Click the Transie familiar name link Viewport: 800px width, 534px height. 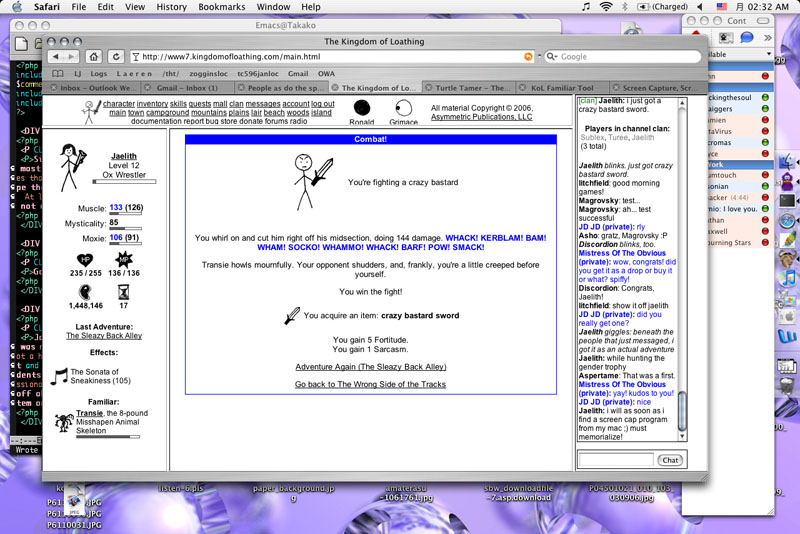[89, 413]
